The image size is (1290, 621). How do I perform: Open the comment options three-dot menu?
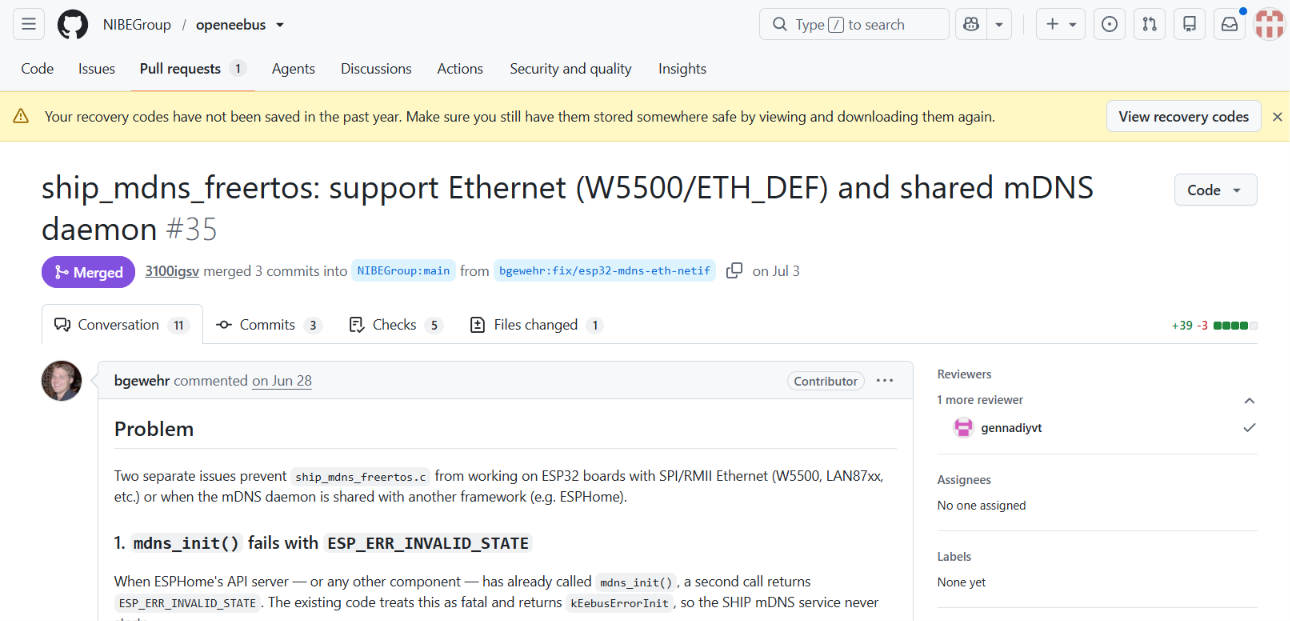click(x=884, y=381)
